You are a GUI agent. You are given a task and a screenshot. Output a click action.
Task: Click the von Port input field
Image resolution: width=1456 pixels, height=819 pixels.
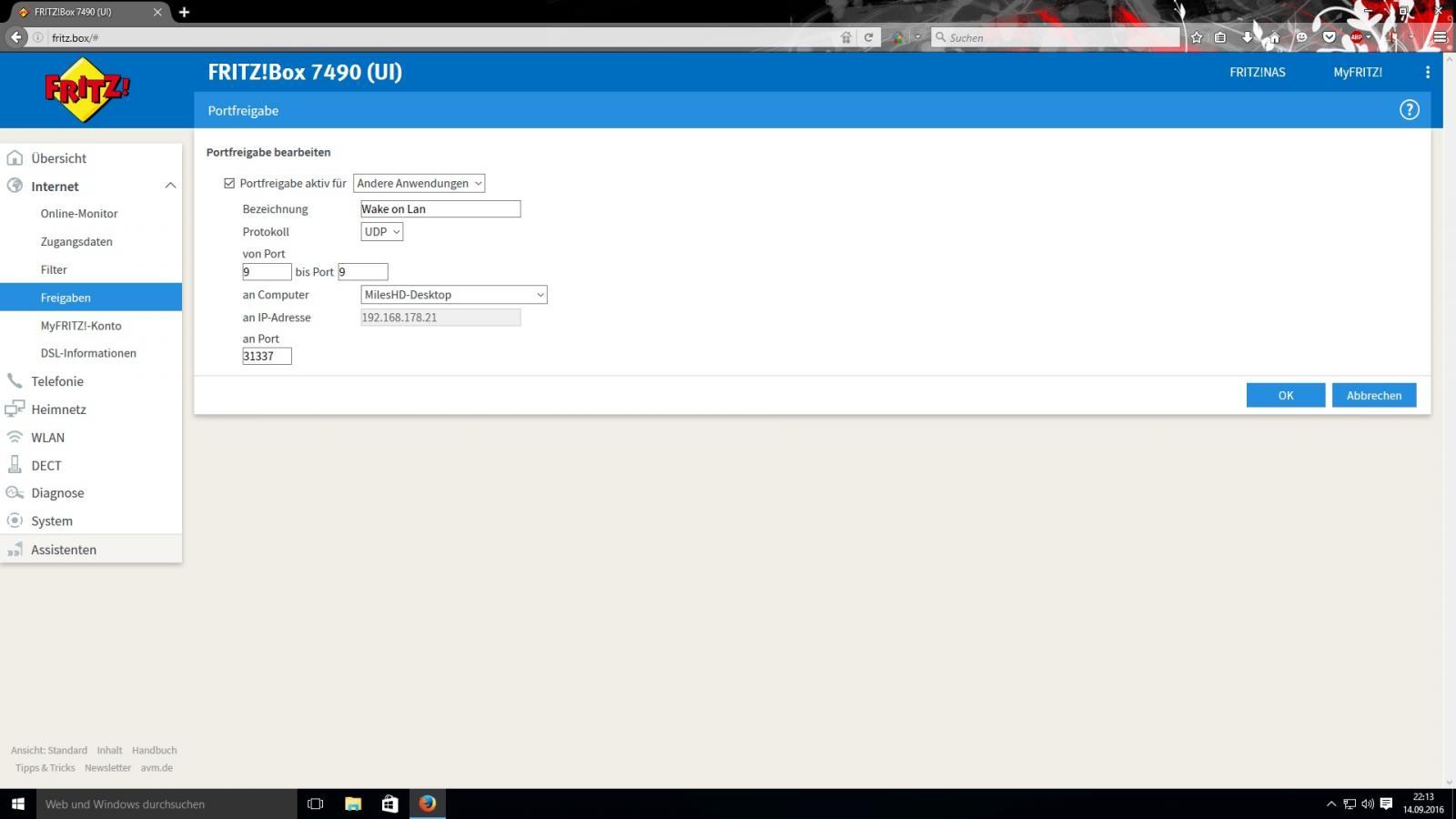pyautogui.click(x=267, y=272)
